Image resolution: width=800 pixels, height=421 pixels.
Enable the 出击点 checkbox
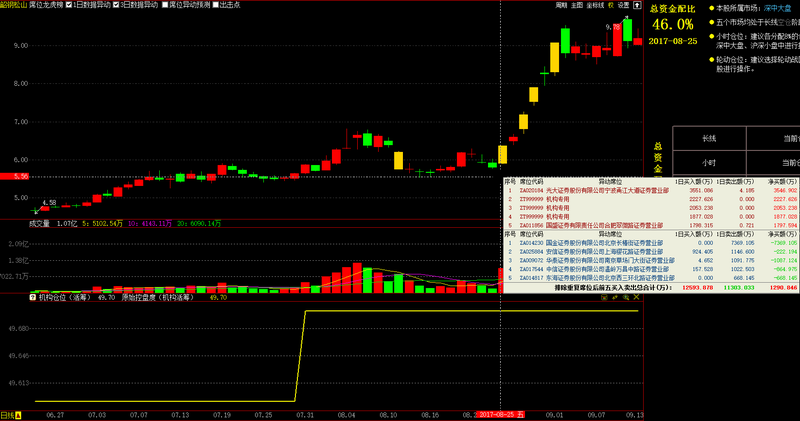pyautogui.click(x=213, y=5)
